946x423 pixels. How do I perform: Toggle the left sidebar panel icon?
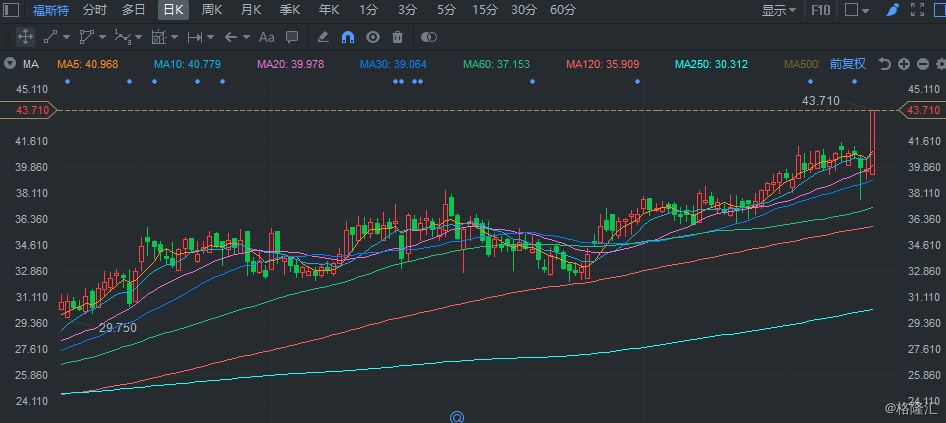tap(11, 10)
